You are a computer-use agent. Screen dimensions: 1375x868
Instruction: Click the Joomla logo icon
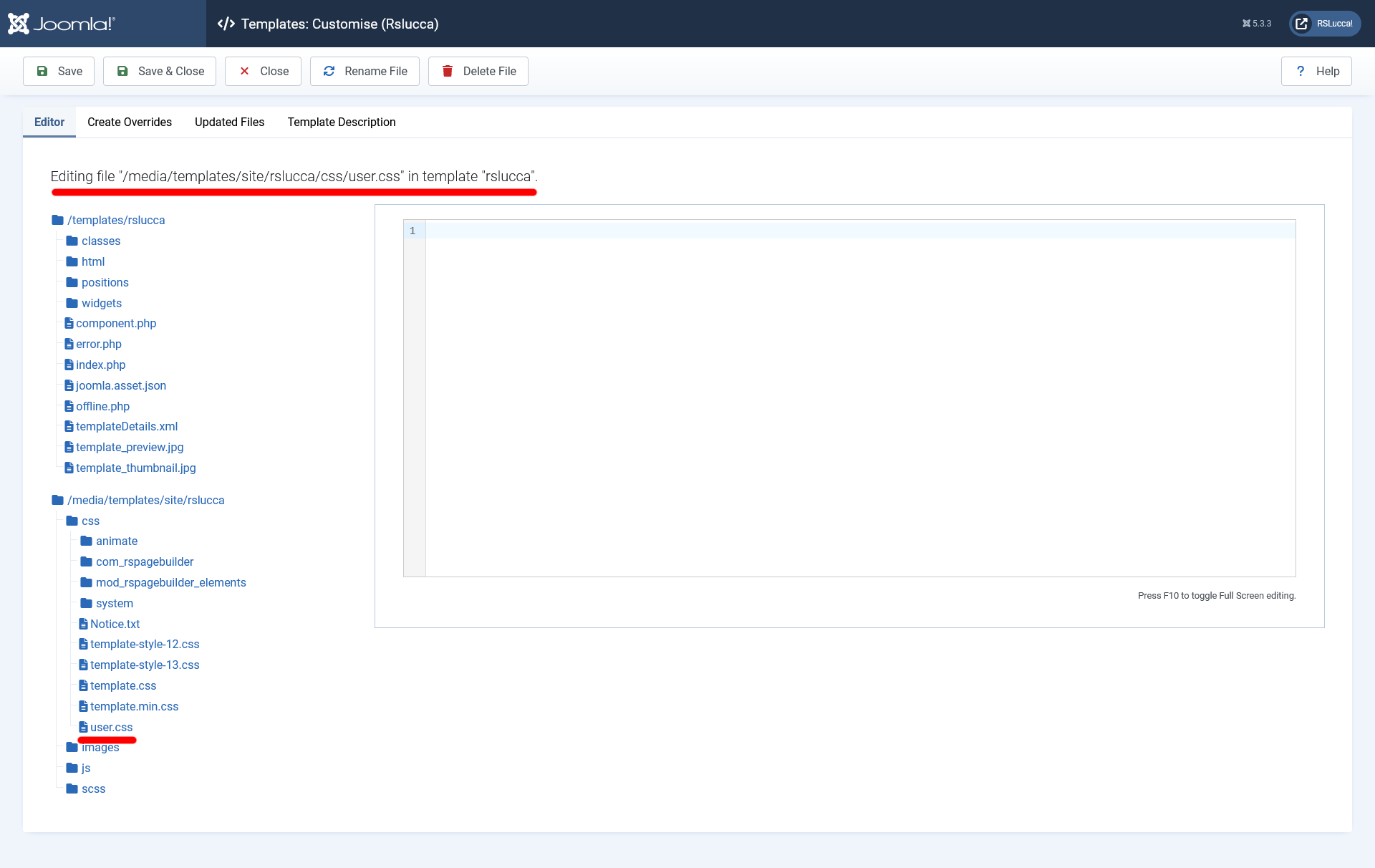19,24
